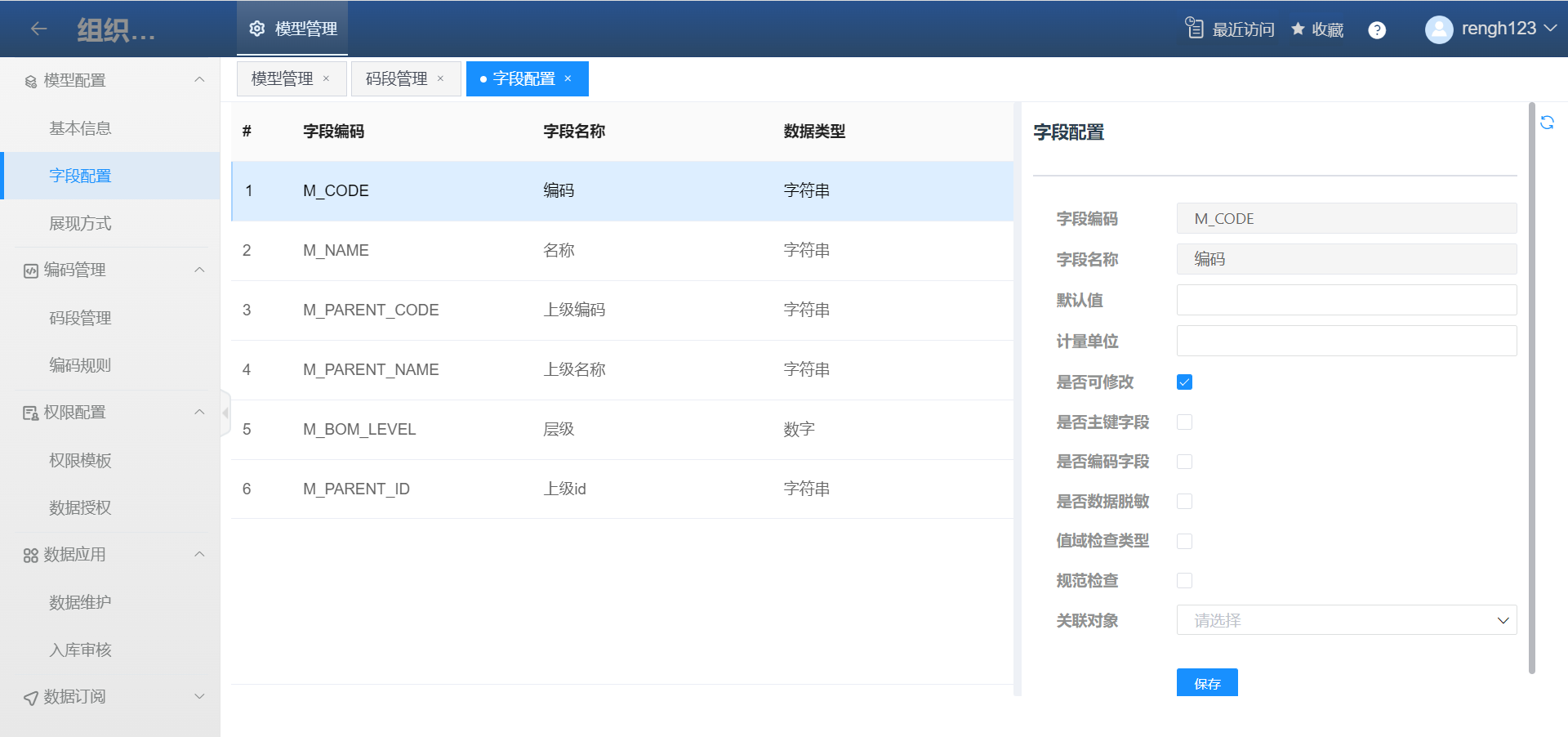Close the 模型管理 tab with its x
Viewport: 1568px width, 737px height.
tap(327, 78)
